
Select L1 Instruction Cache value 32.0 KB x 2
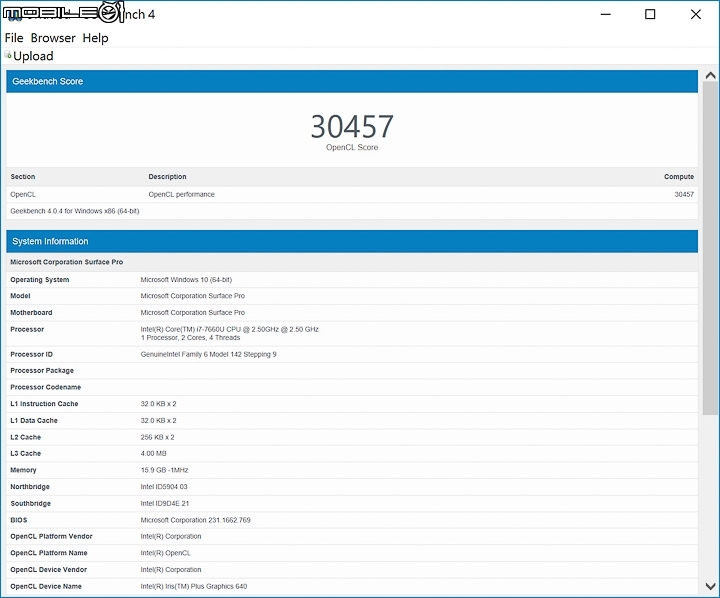pyautogui.click(x=158, y=404)
